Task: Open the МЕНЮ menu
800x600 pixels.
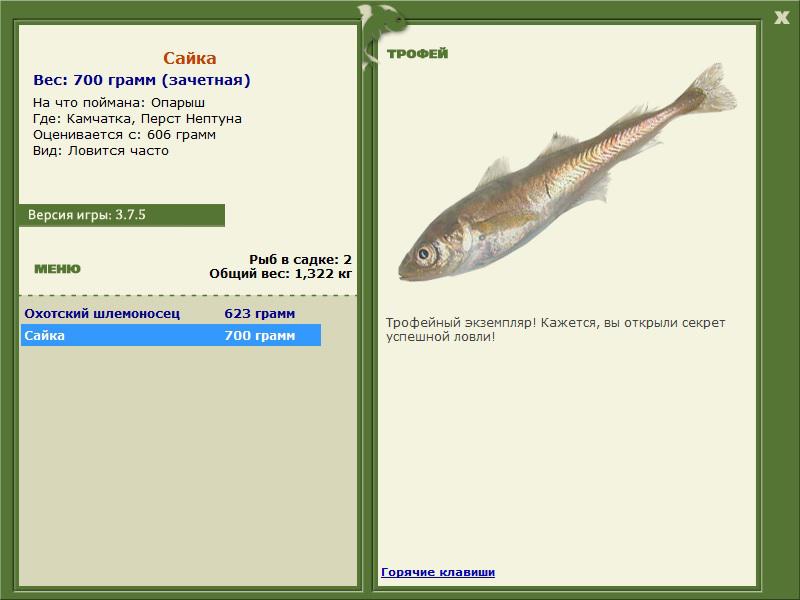Action: tap(57, 269)
